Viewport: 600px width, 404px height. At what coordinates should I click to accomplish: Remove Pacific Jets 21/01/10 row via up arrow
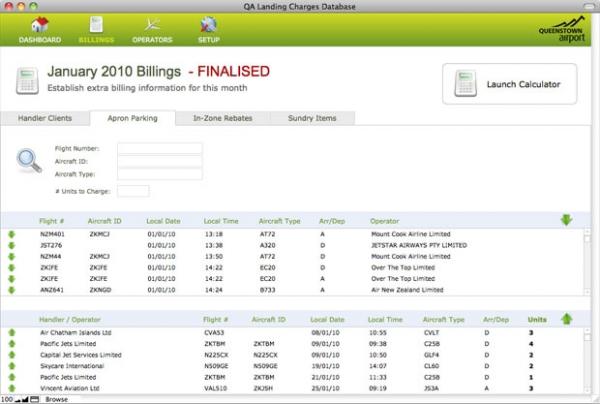[11, 377]
